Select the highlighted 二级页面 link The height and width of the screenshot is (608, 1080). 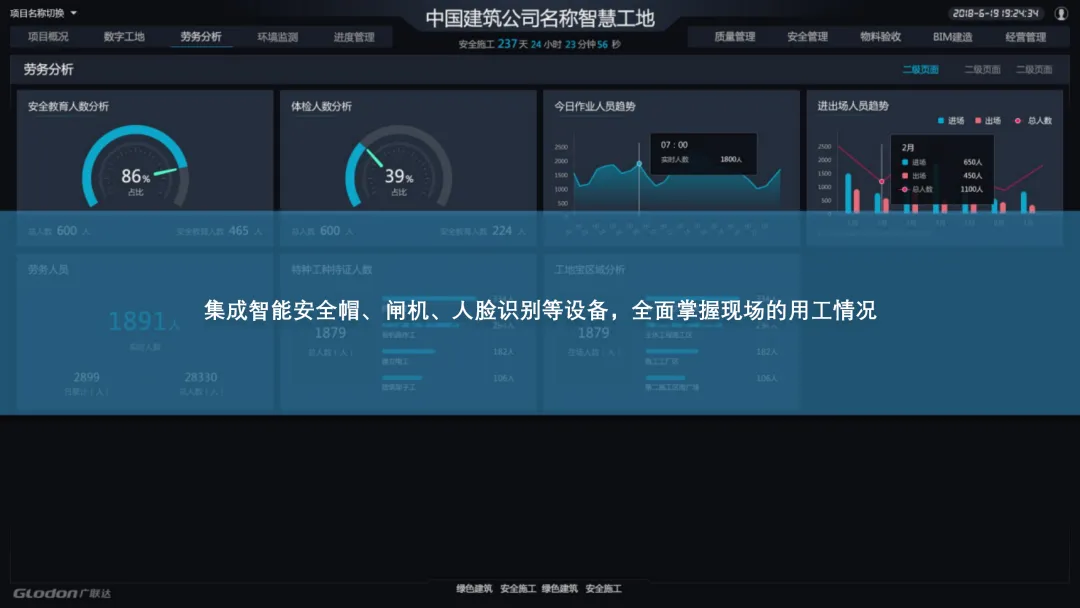tap(920, 70)
